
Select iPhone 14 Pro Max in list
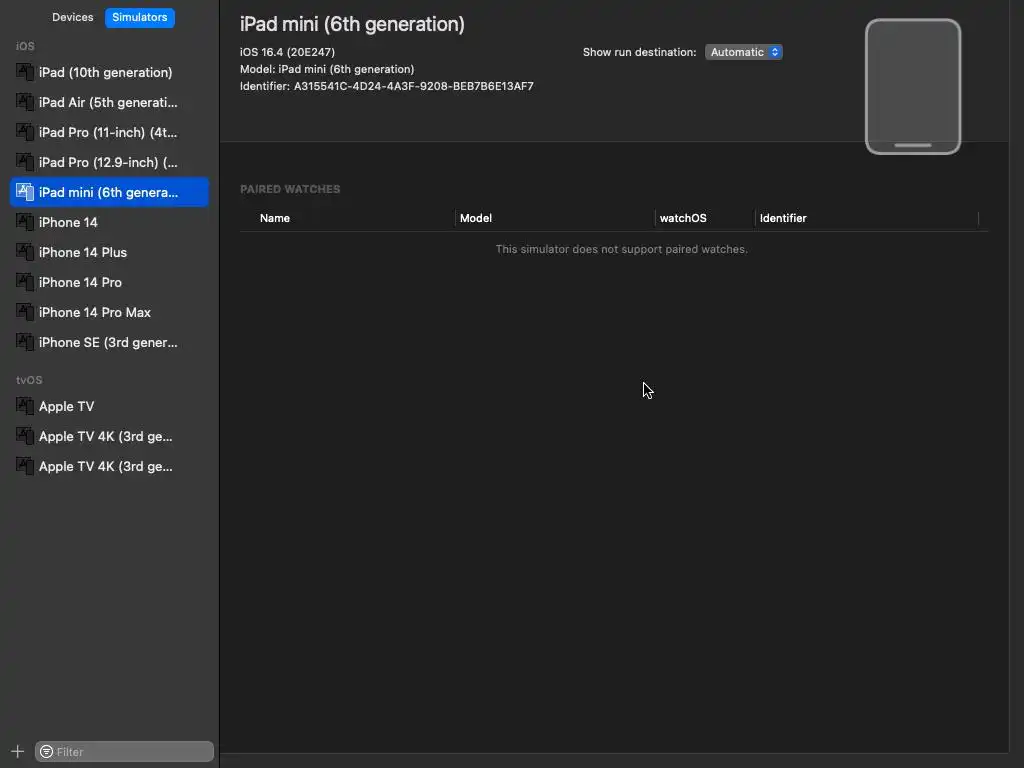(110, 312)
